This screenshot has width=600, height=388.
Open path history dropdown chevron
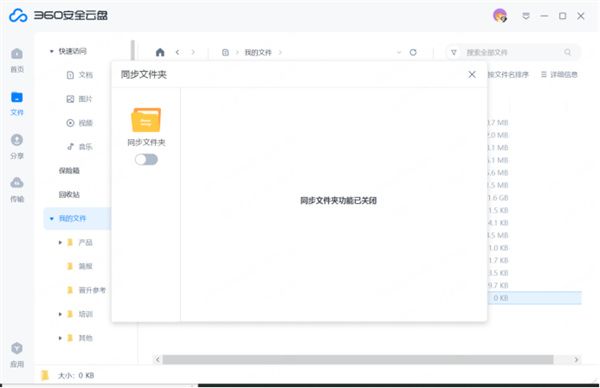point(399,52)
